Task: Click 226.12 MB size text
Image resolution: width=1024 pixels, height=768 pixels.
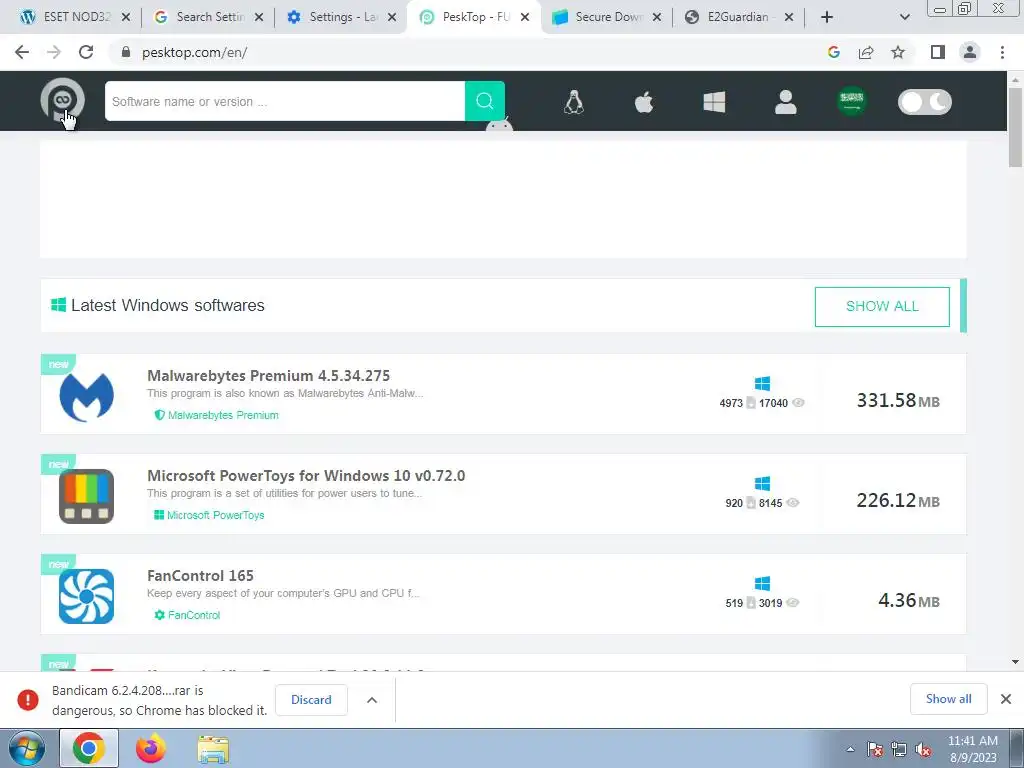Action: point(898,500)
